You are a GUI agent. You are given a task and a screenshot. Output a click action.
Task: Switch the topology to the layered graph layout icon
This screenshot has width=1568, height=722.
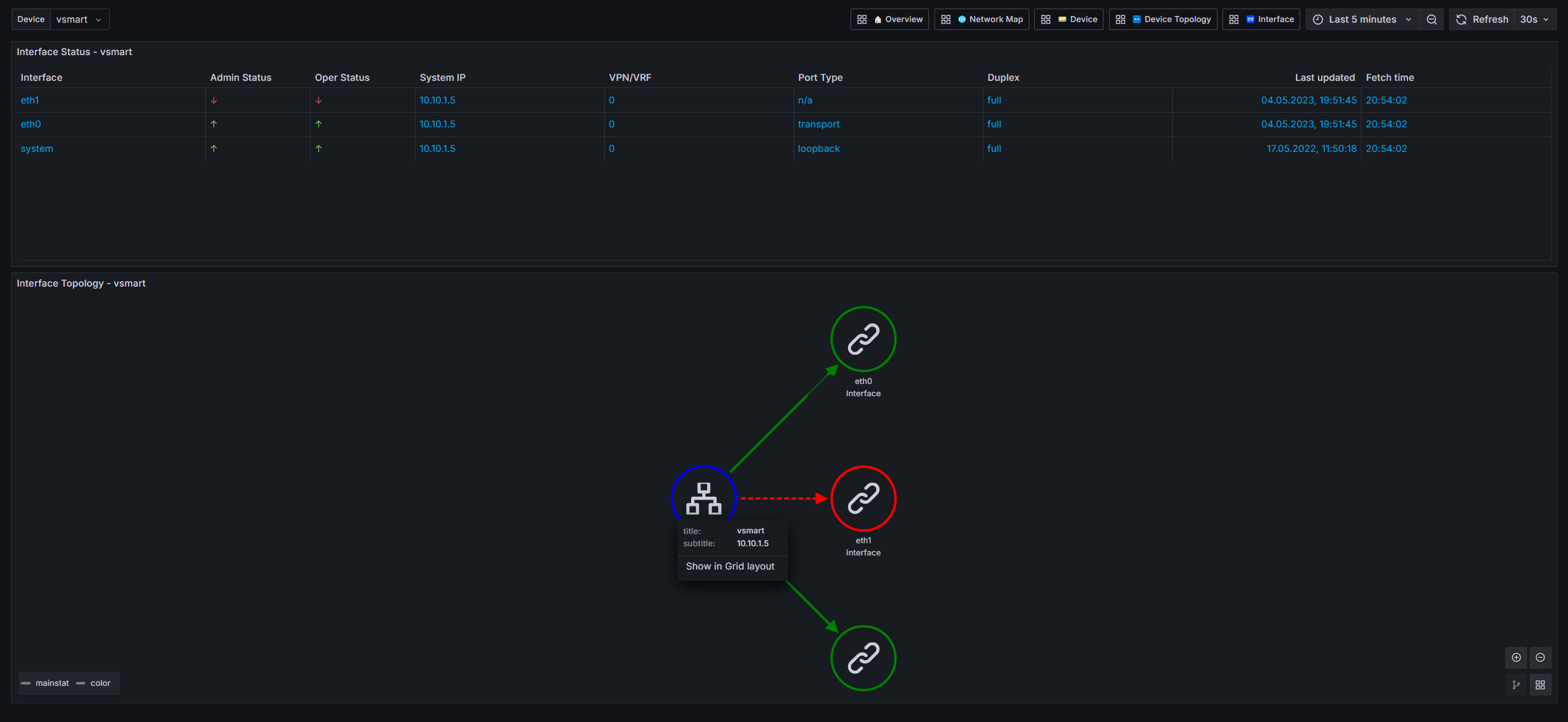click(1517, 685)
